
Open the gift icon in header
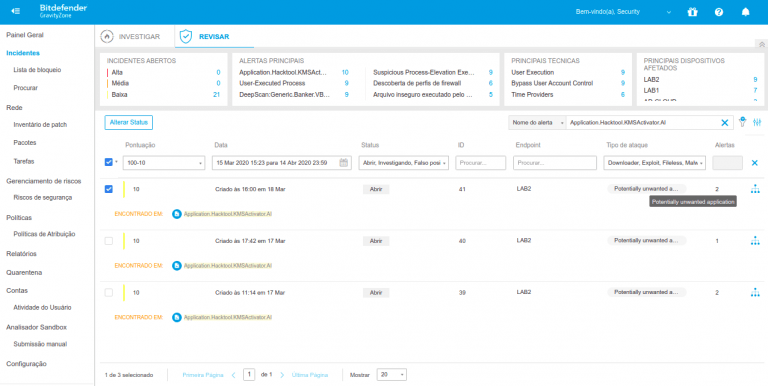(692, 12)
